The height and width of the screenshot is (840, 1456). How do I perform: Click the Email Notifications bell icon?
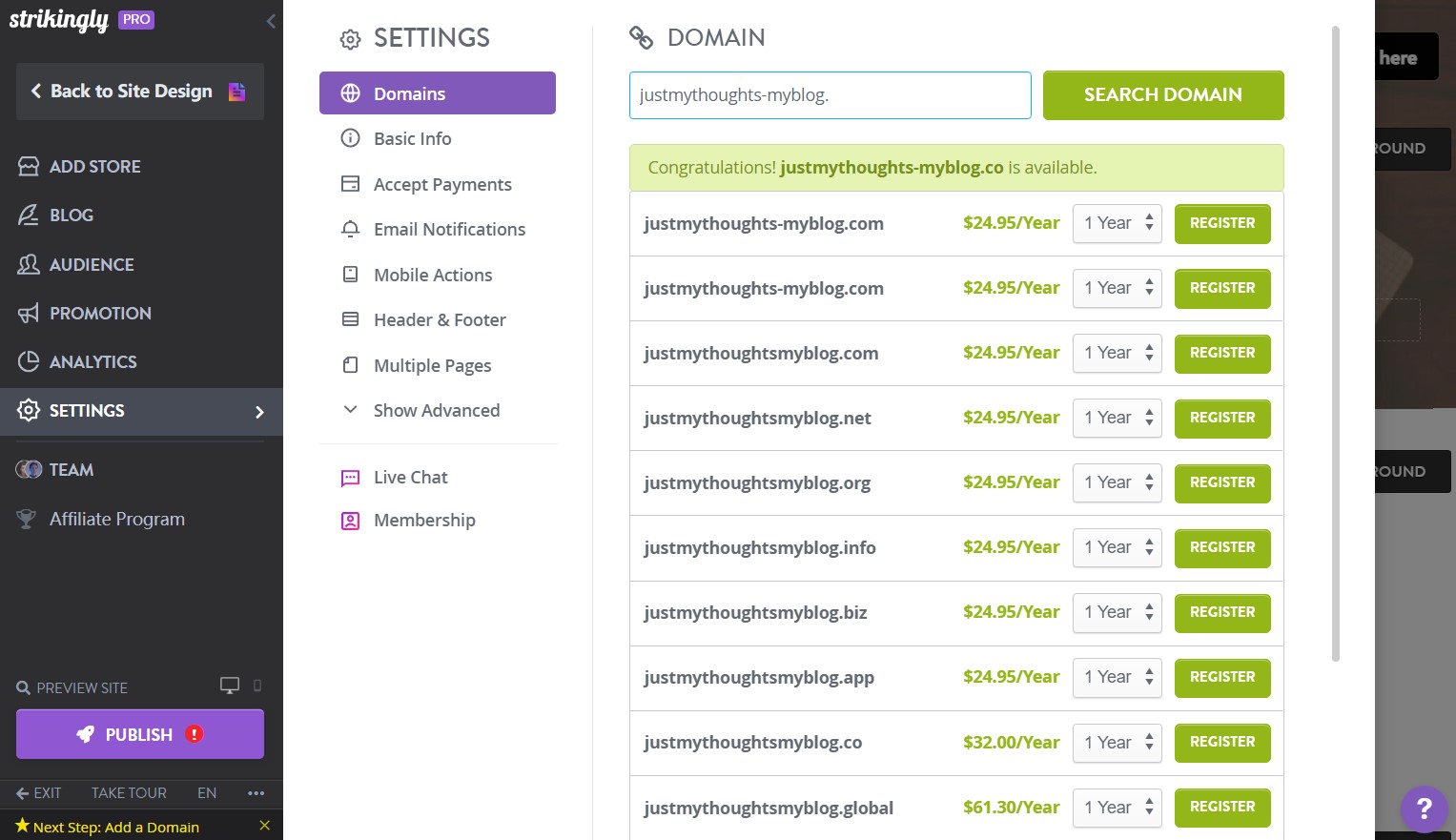pyautogui.click(x=350, y=229)
